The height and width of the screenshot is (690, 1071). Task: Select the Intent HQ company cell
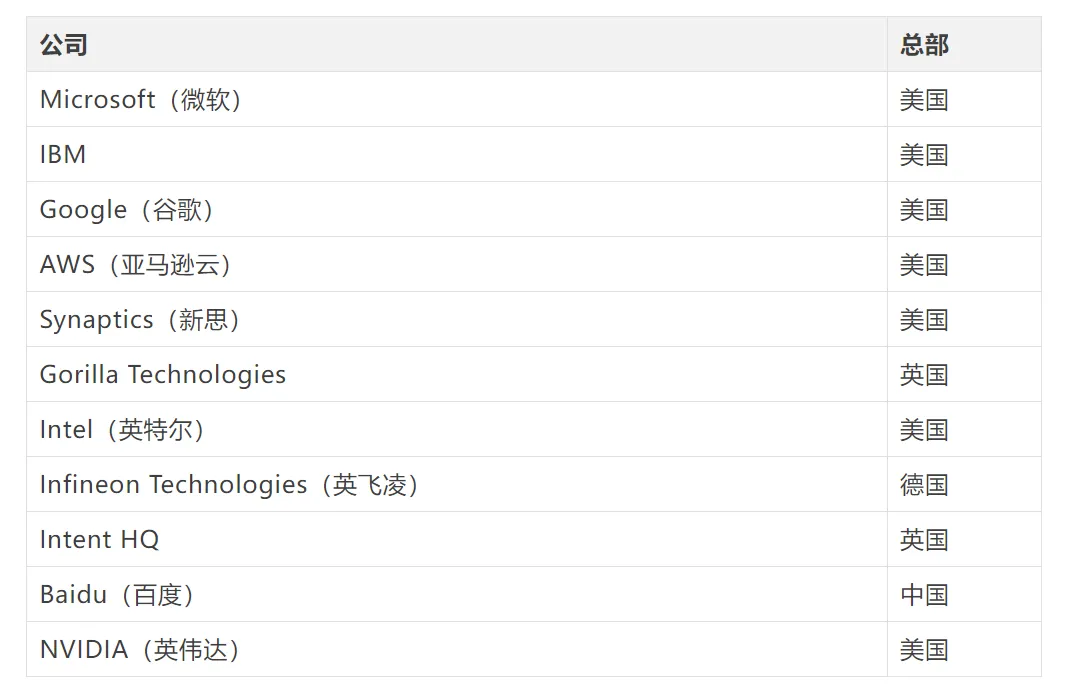[x=456, y=539]
